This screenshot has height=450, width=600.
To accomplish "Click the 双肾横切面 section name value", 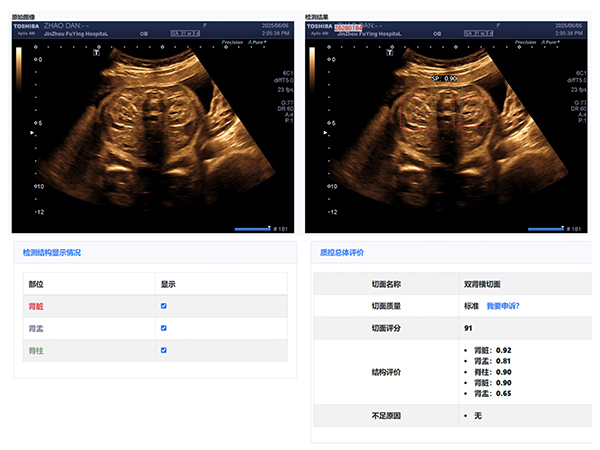I will click(479, 284).
